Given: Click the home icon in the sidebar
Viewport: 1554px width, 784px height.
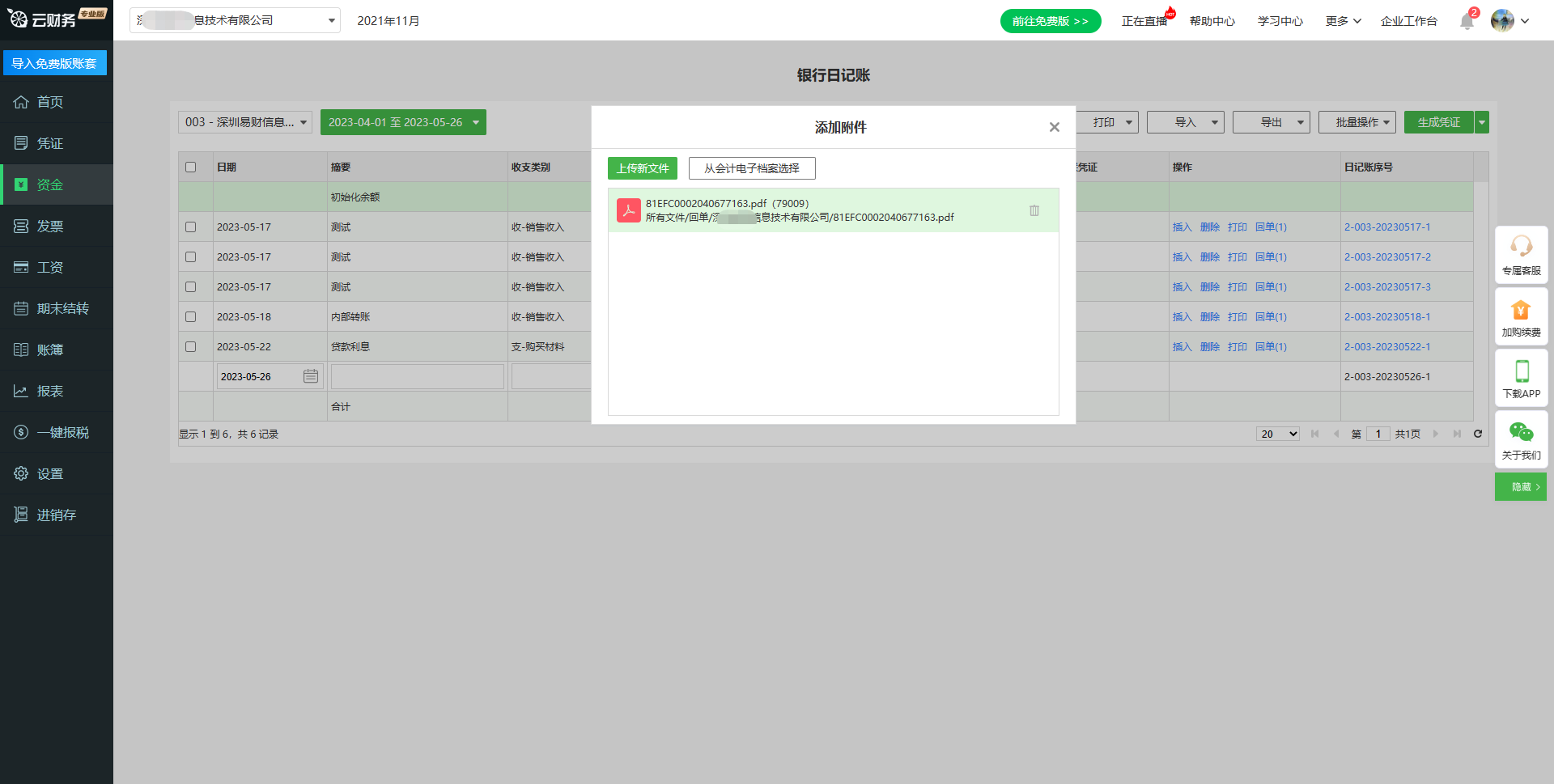Looking at the screenshot, I should click(x=21, y=102).
